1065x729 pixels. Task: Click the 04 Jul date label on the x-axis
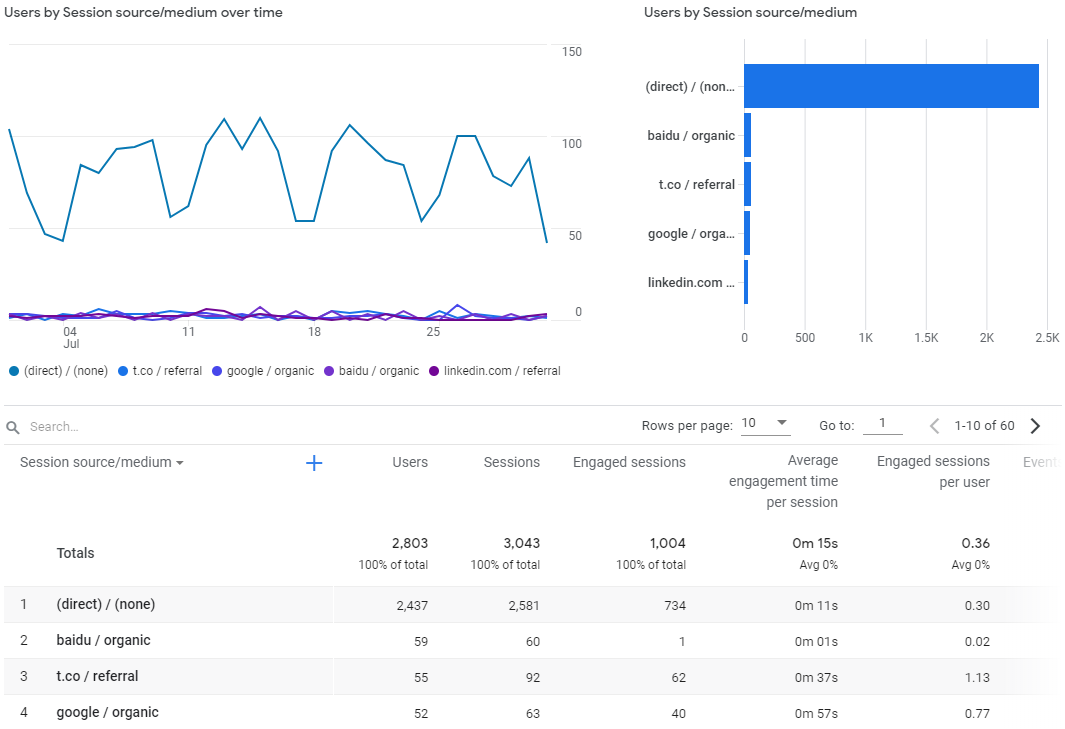point(71,337)
